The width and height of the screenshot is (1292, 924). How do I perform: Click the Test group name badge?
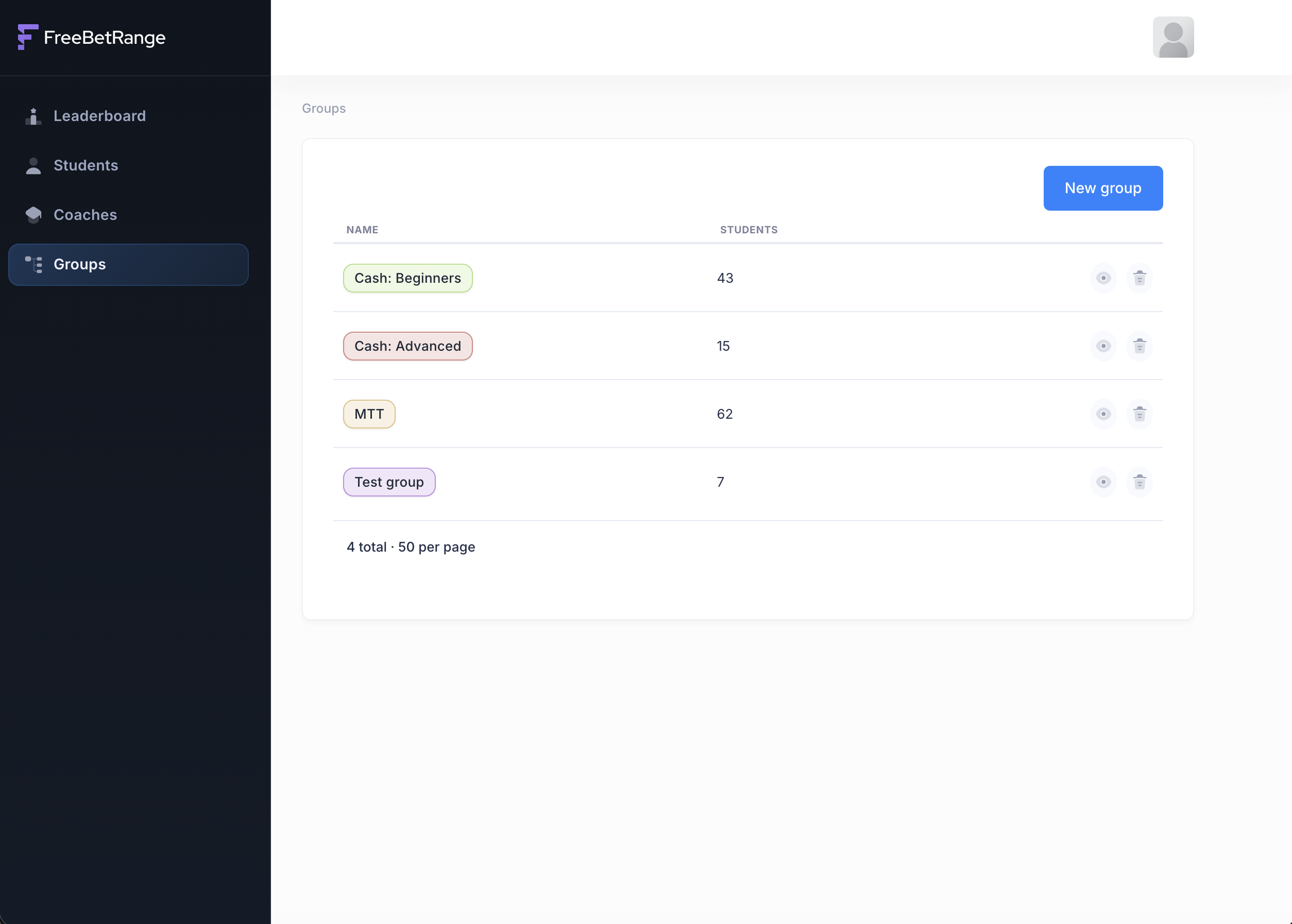388,482
